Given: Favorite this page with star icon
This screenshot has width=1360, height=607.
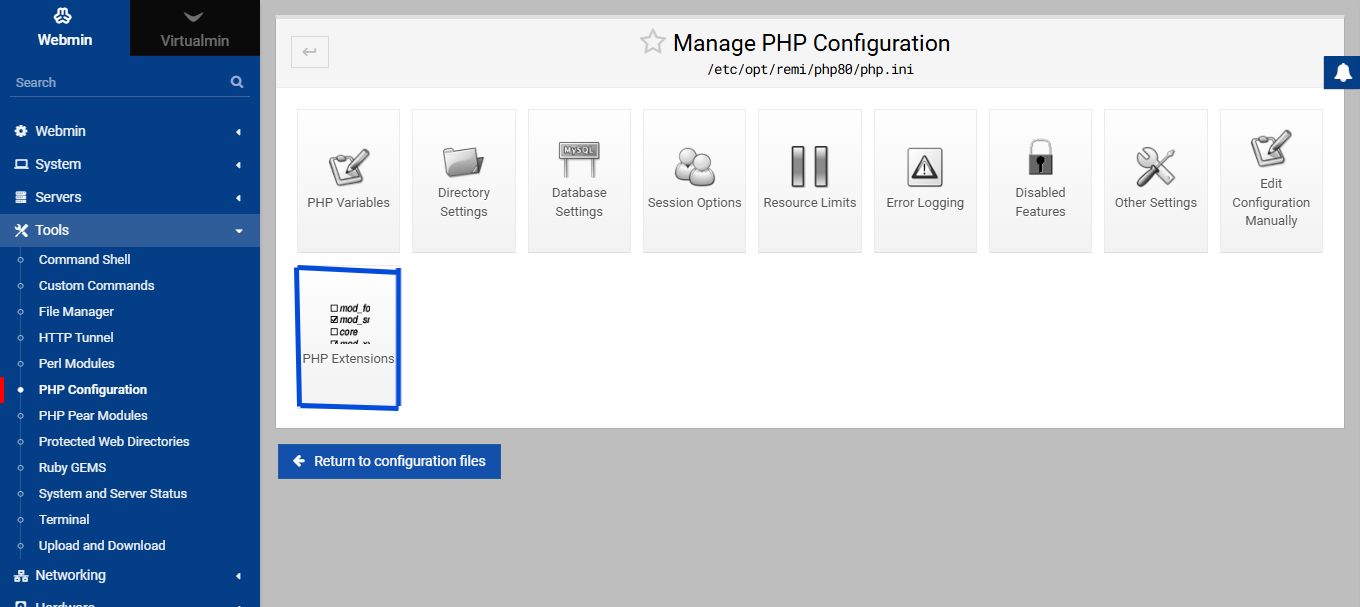Looking at the screenshot, I should [x=652, y=42].
